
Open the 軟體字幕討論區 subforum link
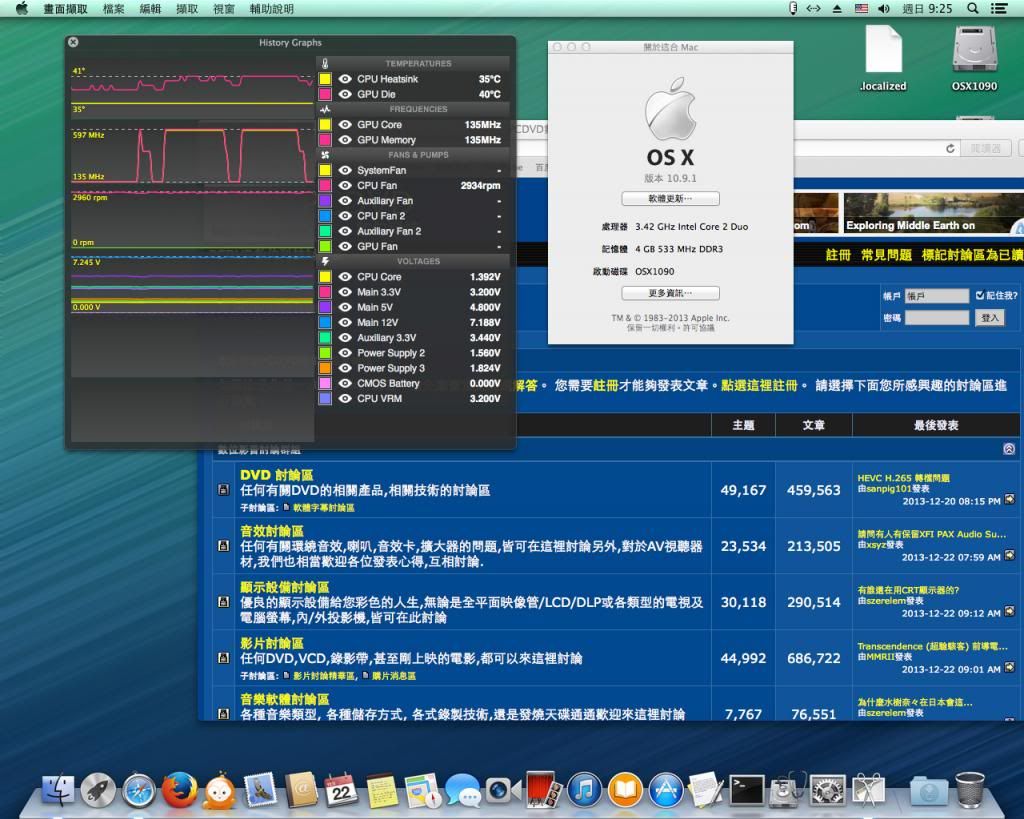point(324,507)
